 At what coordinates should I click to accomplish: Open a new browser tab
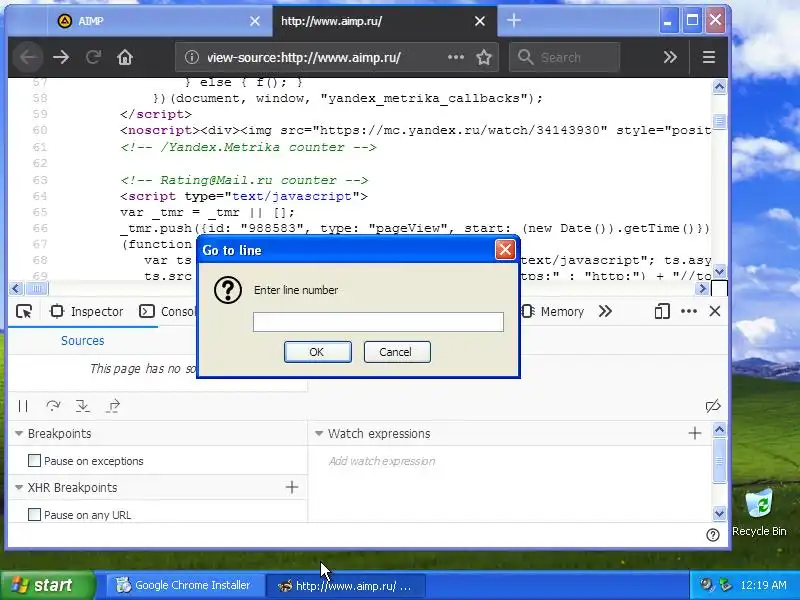click(x=514, y=20)
